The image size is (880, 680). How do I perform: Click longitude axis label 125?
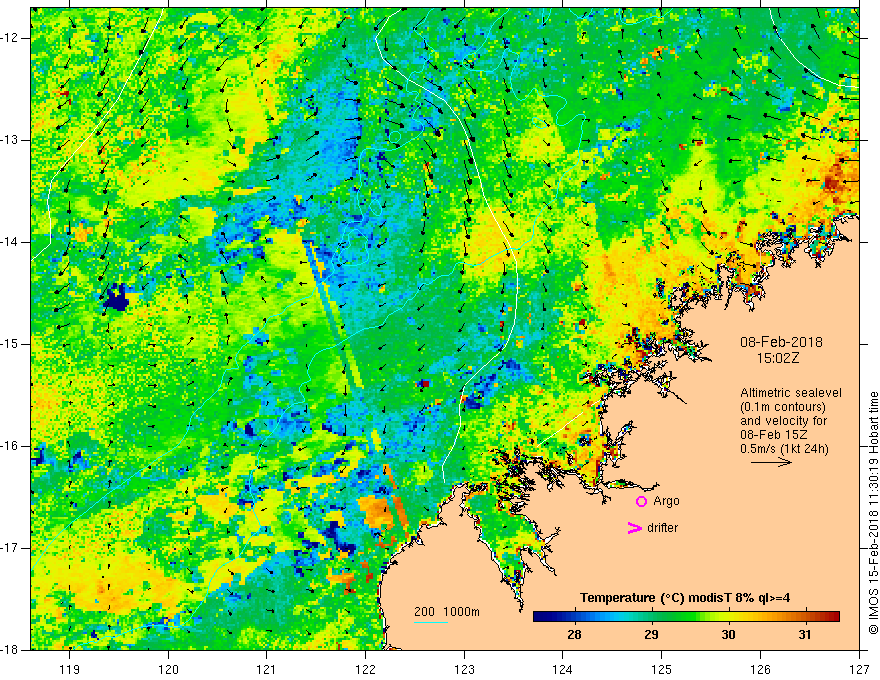pos(662,669)
